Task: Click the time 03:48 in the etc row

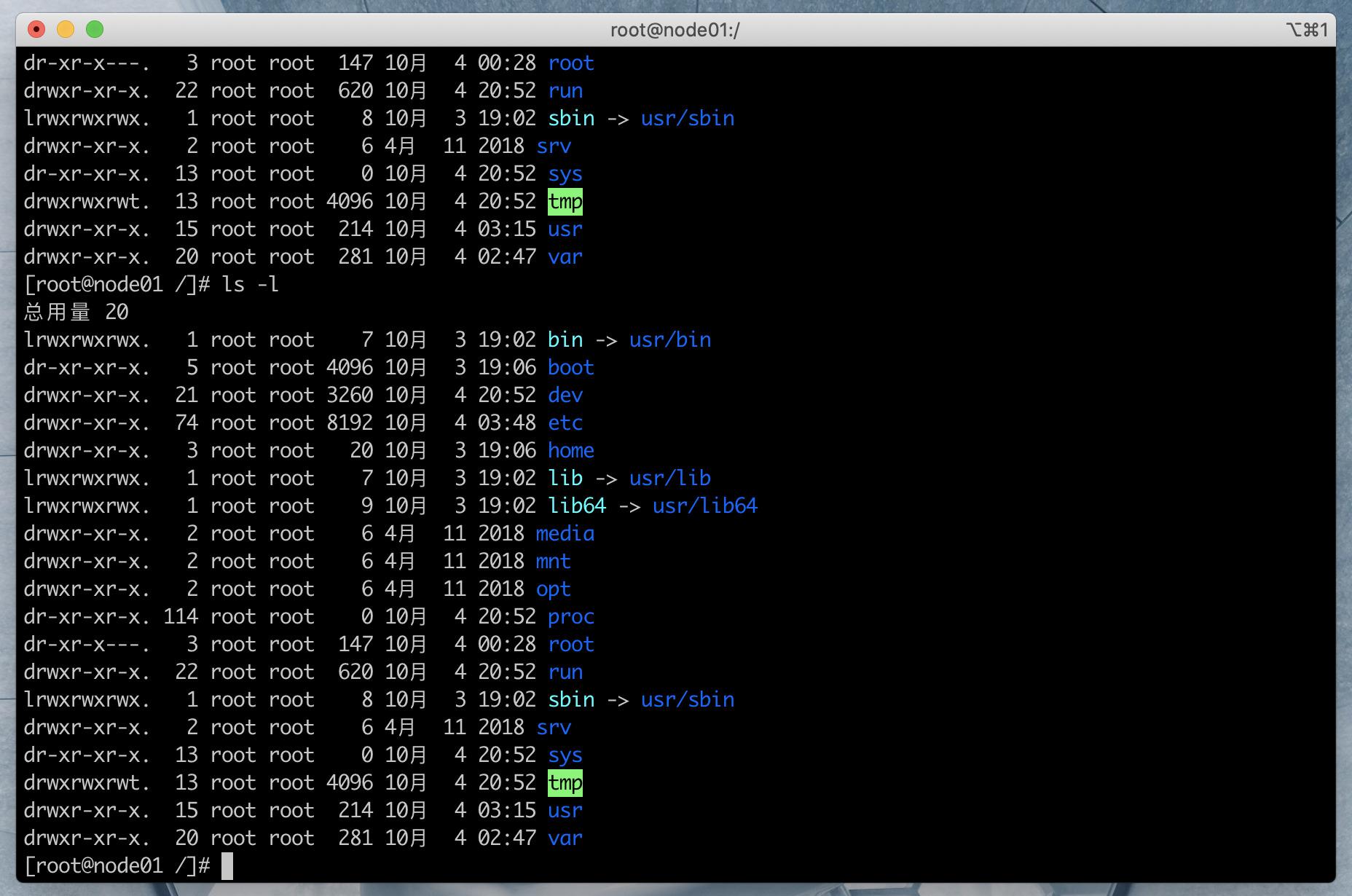Action: 507,423
